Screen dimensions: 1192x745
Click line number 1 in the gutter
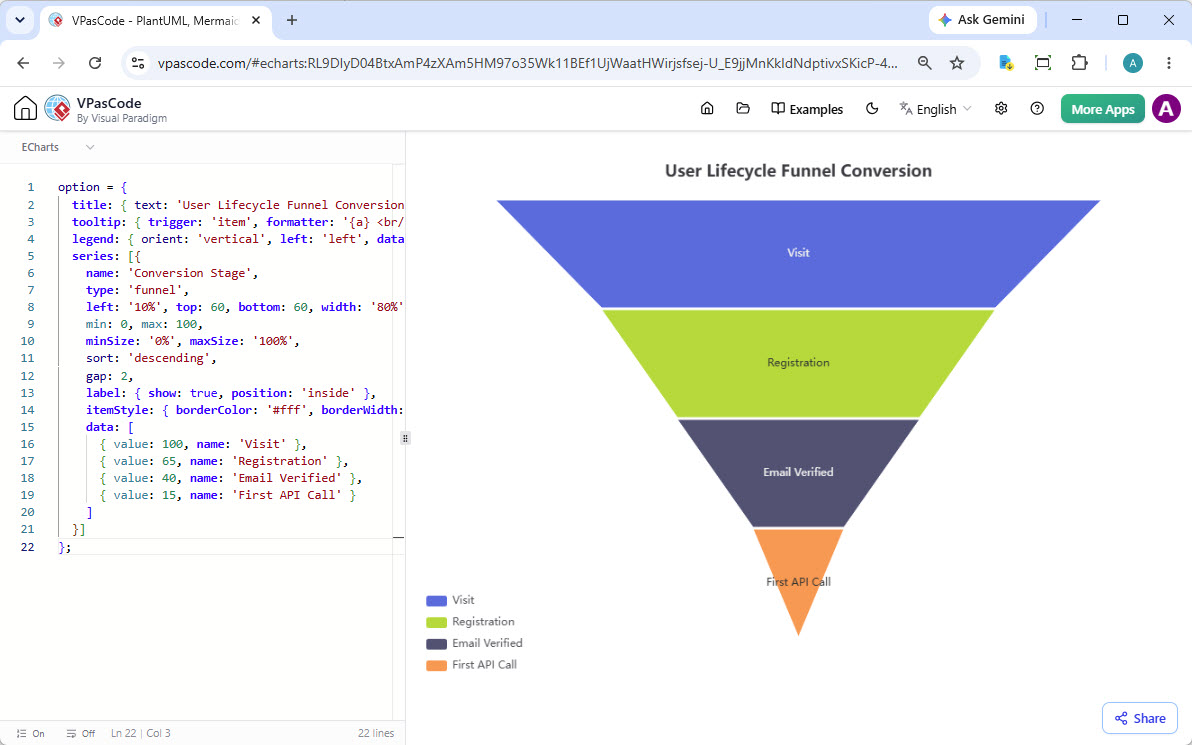(x=31, y=187)
